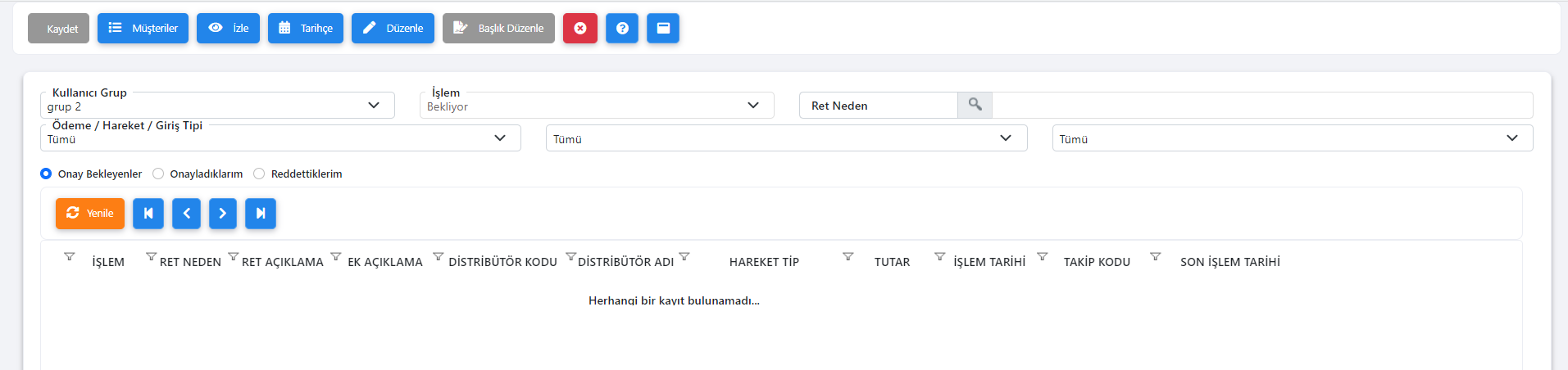Viewport: 1568px width, 370px height.
Task: Click the Ret Neden search magnifier icon
Action: [975, 105]
